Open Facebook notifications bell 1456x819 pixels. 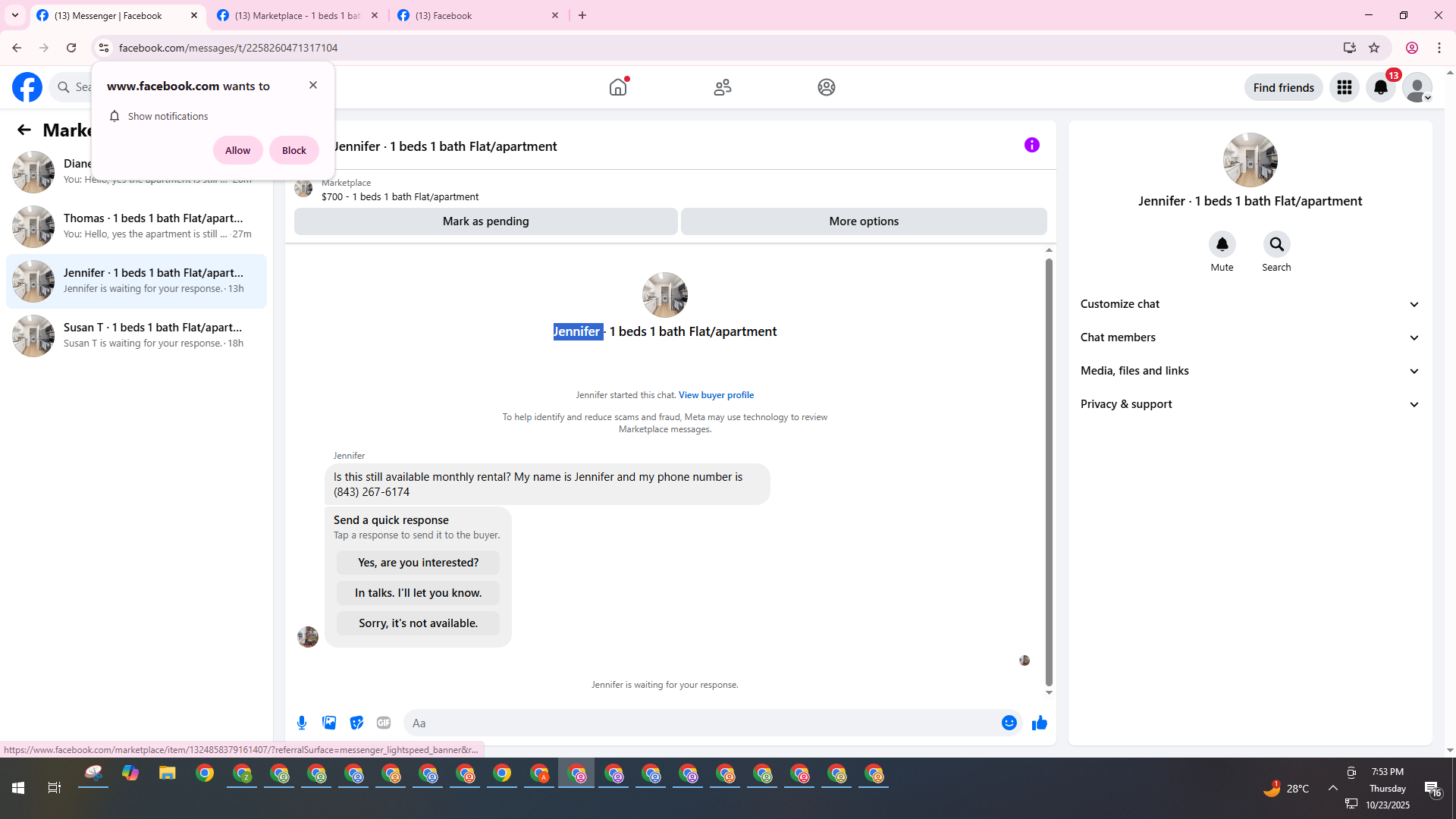[x=1380, y=87]
